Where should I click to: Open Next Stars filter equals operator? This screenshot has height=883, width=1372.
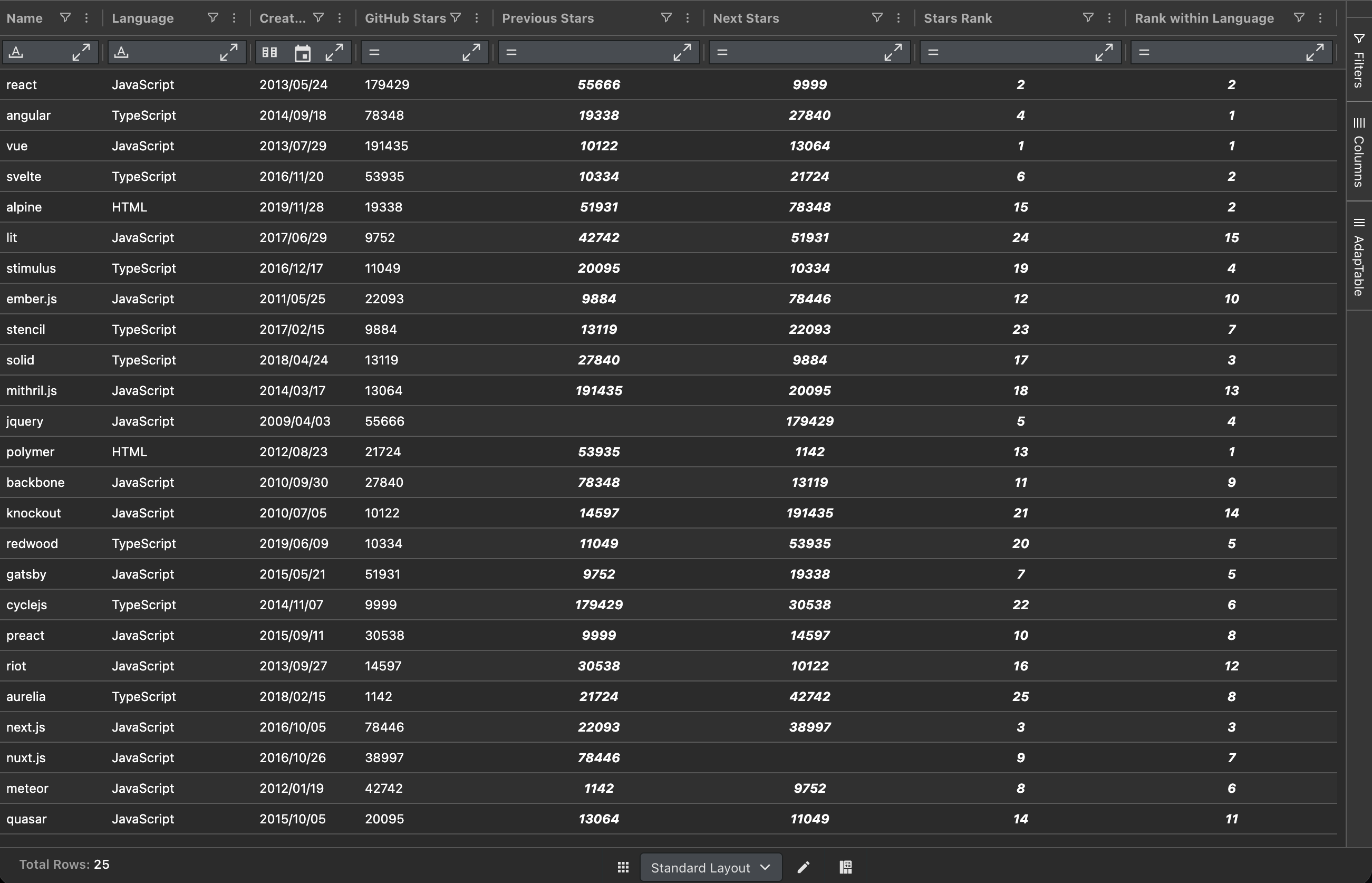coord(723,52)
